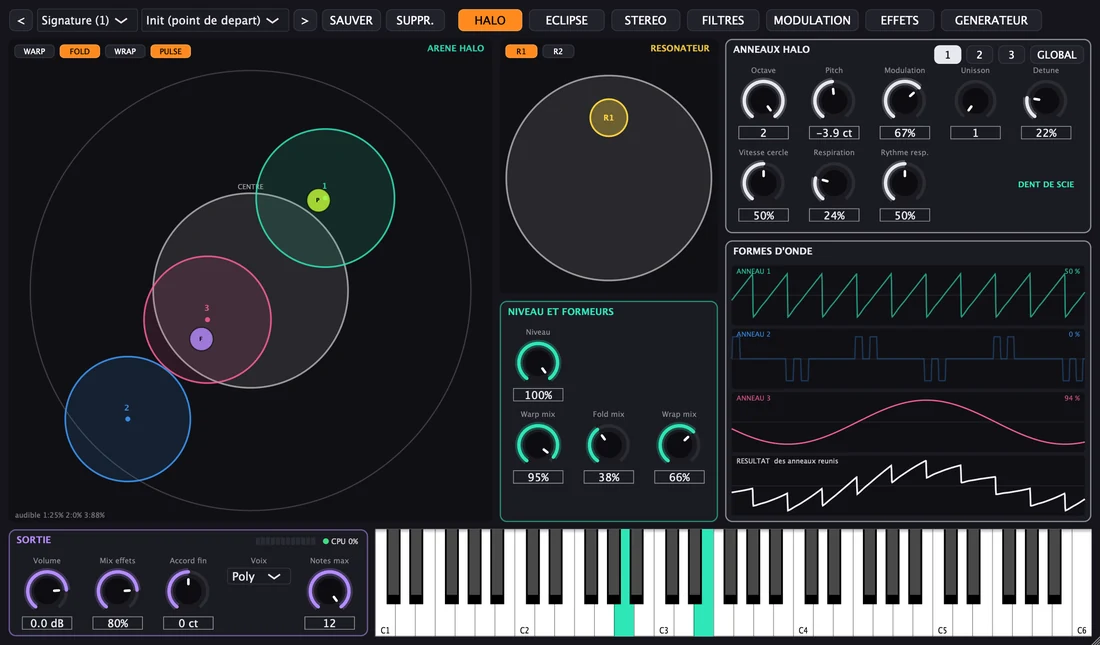This screenshot has width=1100, height=645.
Task: Click the Rythme resp. knob
Action: point(904,183)
